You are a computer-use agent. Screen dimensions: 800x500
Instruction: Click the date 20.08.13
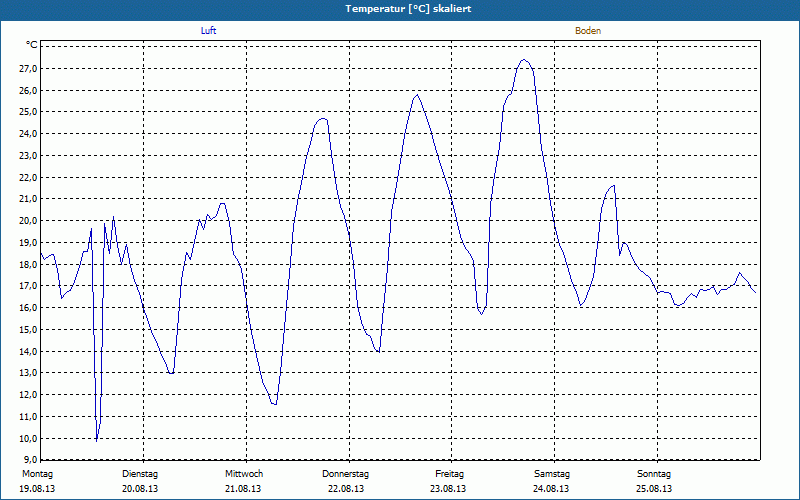click(140, 489)
